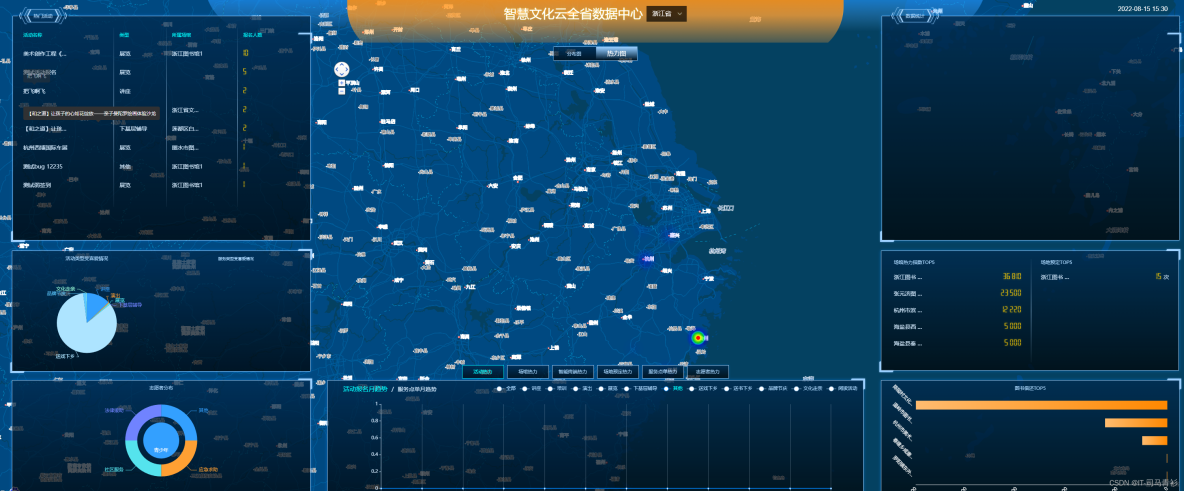Toggle the 品牌节庆 legend series
1184x491 pixels.
point(772,389)
